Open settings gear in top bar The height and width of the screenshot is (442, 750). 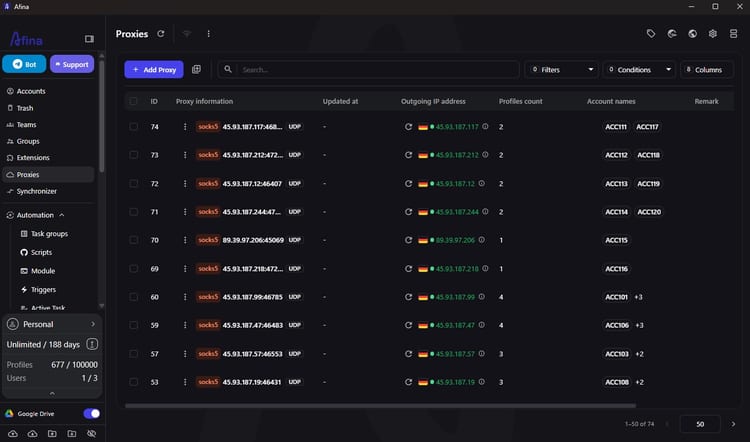[x=713, y=33]
